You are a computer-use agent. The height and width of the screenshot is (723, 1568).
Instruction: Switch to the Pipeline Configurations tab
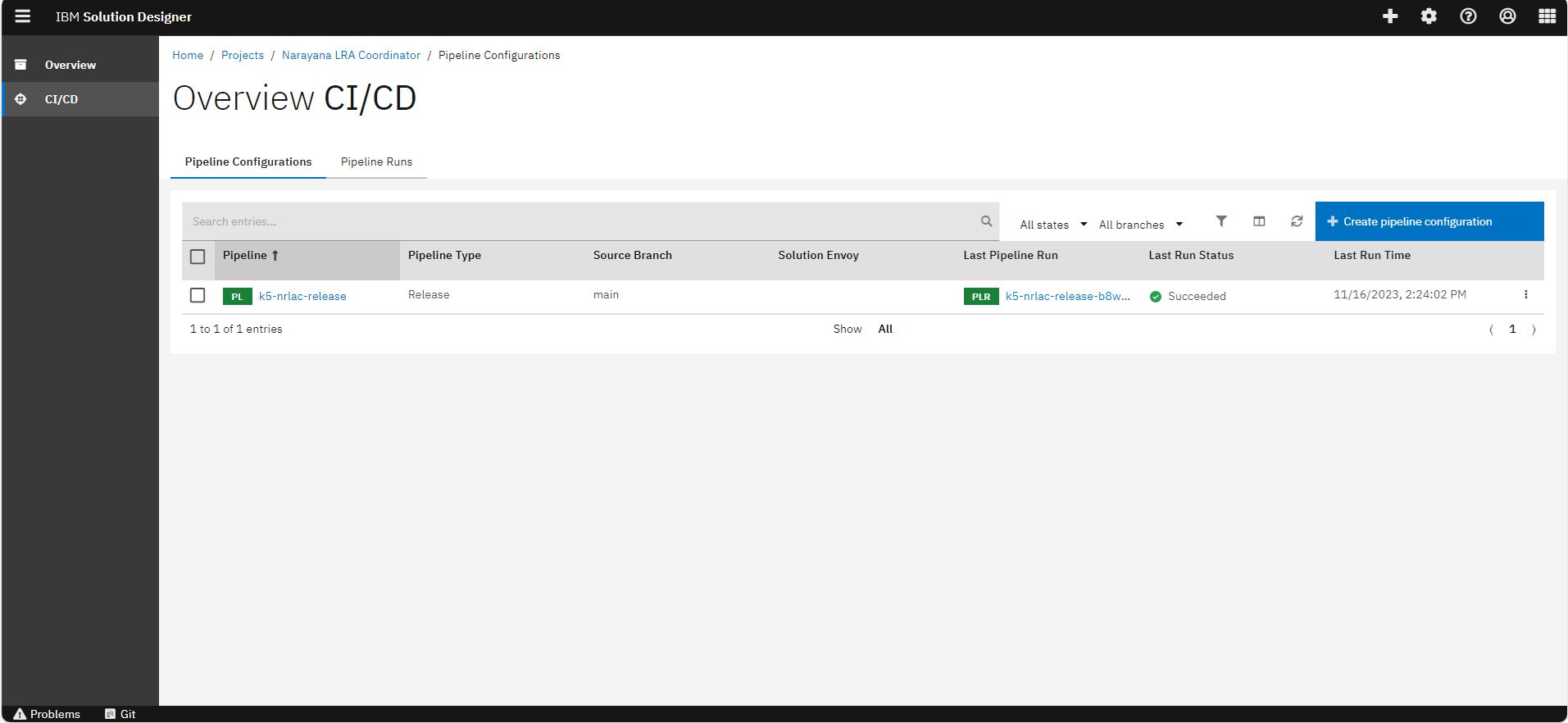pos(248,162)
